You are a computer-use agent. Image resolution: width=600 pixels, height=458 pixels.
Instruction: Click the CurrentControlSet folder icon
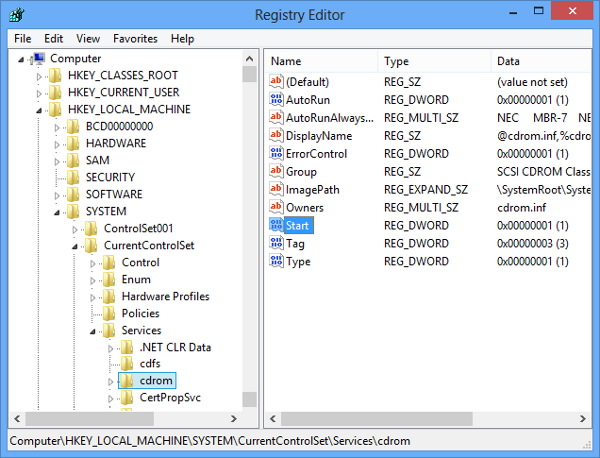click(x=91, y=245)
